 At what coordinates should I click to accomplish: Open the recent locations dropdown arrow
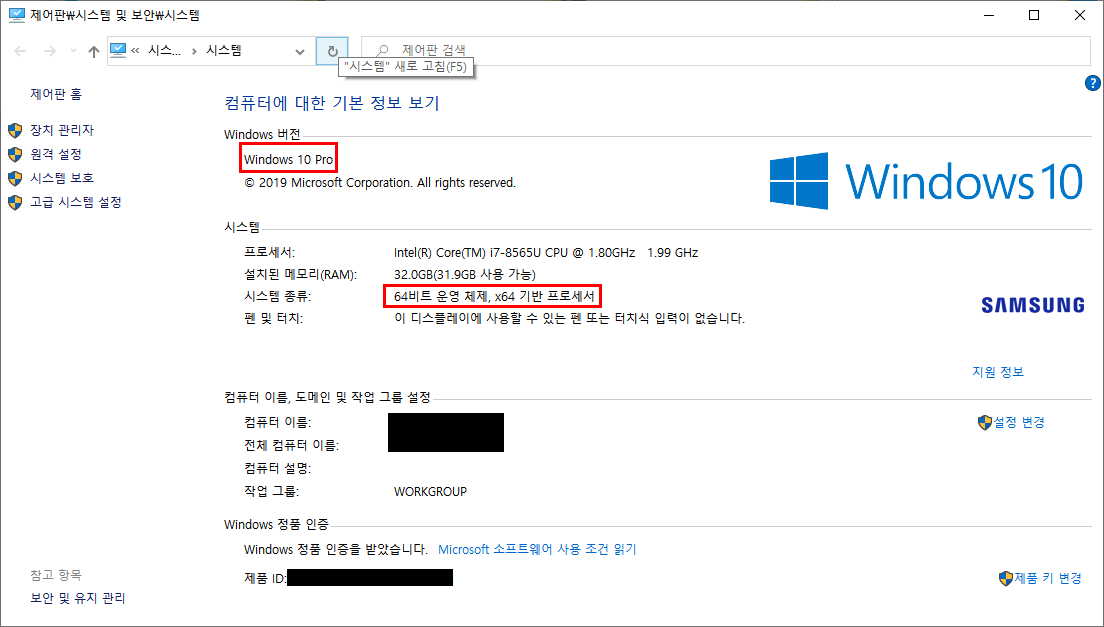click(73, 51)
